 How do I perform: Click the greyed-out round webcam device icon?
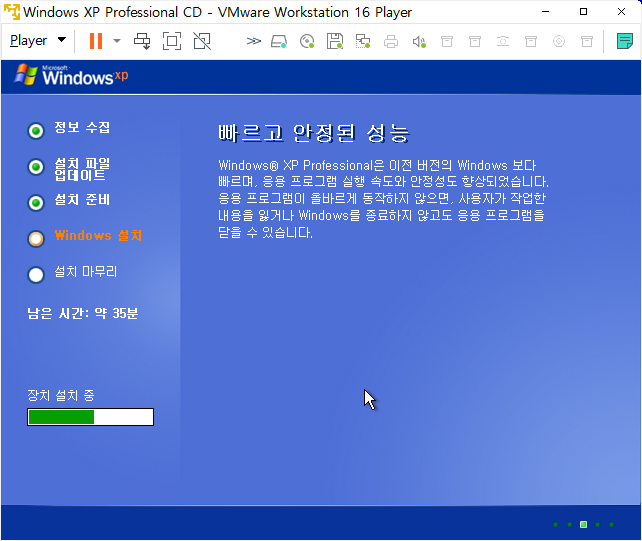point(559,41)
